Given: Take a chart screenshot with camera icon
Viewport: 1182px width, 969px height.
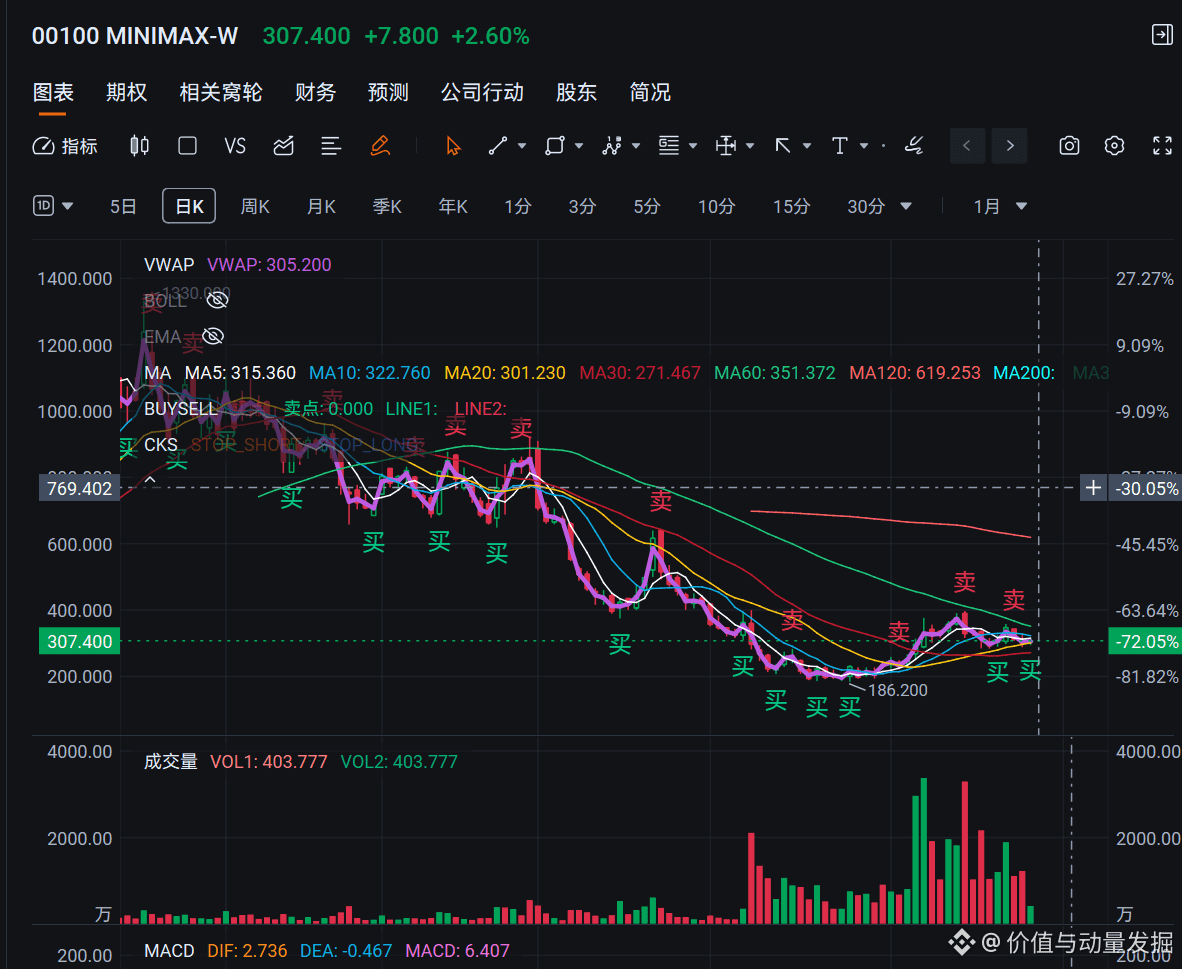Looking at the screenshot, I should point(1069,146).
